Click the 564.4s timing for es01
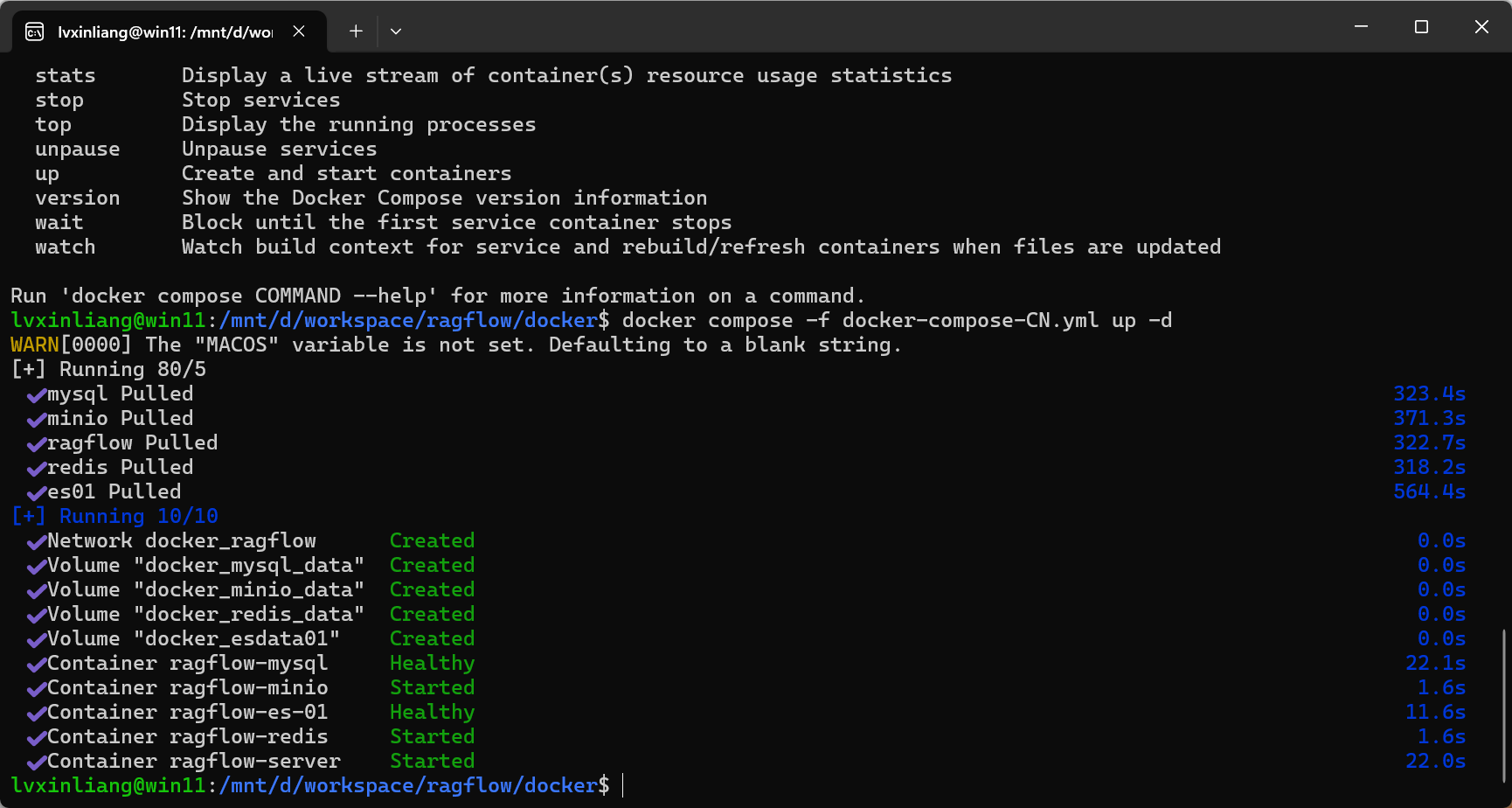 click(x=1429, y=492)
